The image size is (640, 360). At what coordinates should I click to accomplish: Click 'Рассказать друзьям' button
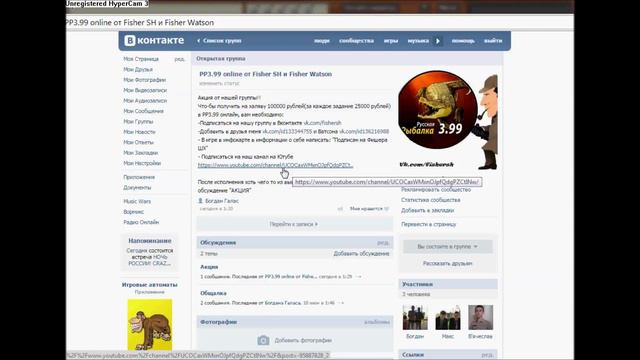448,264
